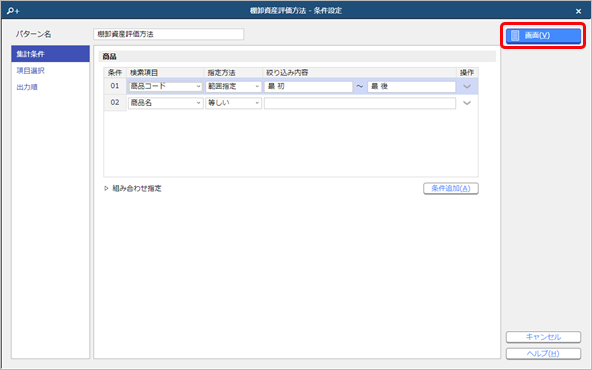Click the 条件追加(A) button

click(x=451, y=188)
